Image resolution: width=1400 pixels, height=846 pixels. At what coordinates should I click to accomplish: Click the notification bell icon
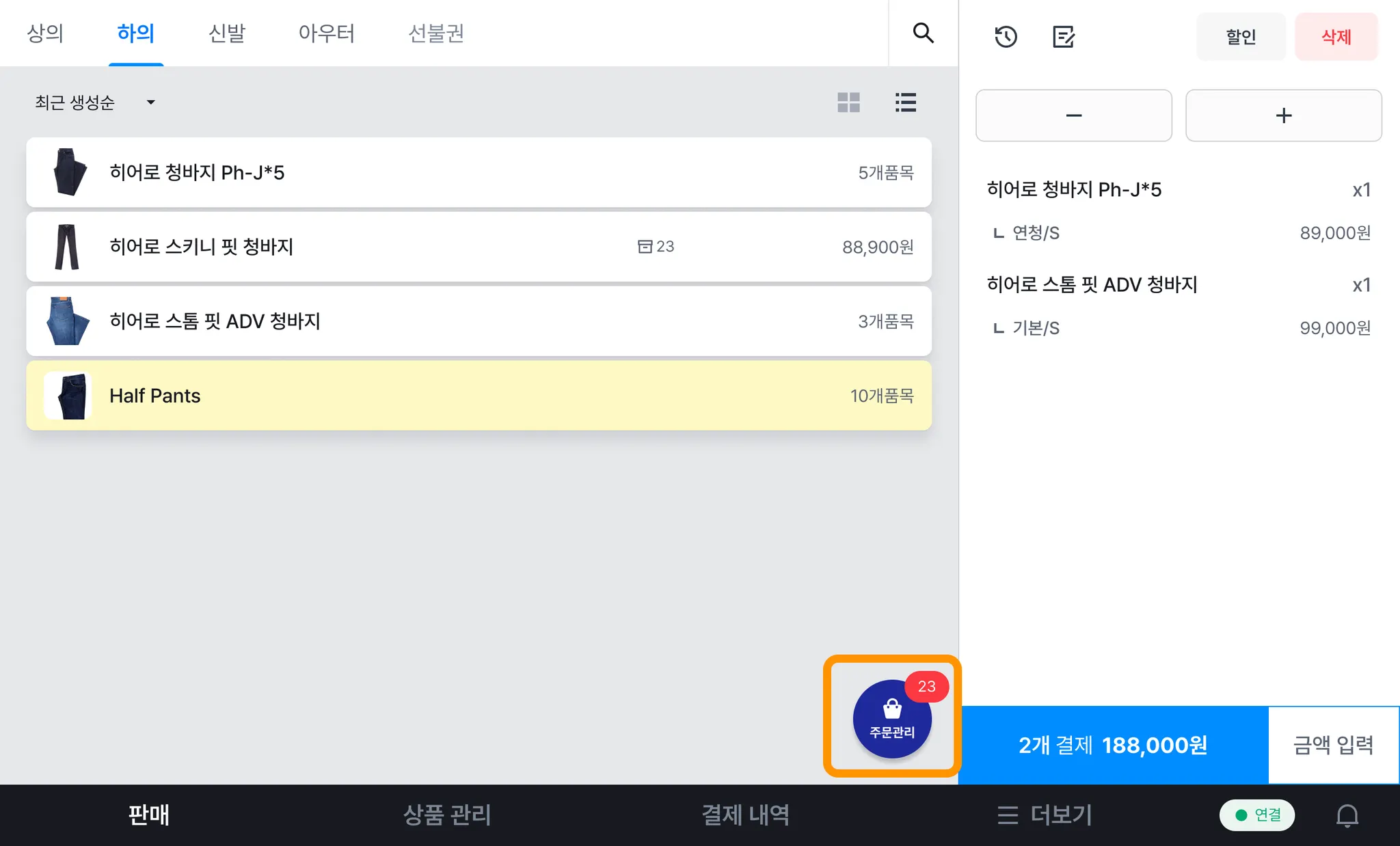[1347, 815]
